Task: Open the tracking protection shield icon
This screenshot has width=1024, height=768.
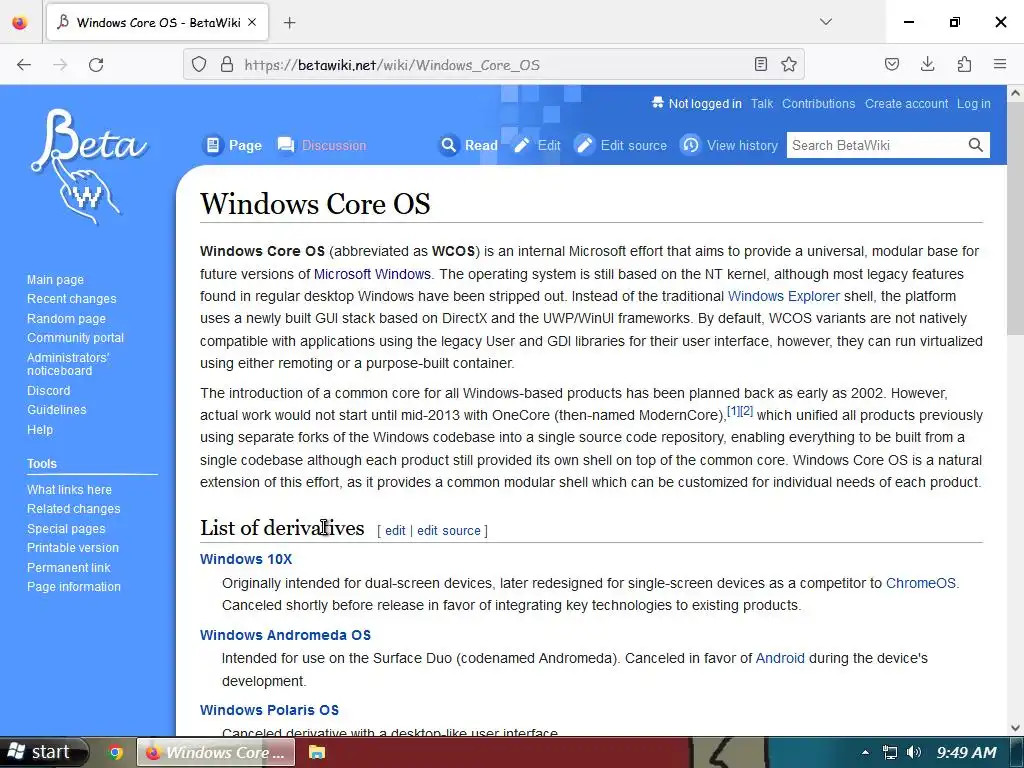Action: click(x=199, y=65)
